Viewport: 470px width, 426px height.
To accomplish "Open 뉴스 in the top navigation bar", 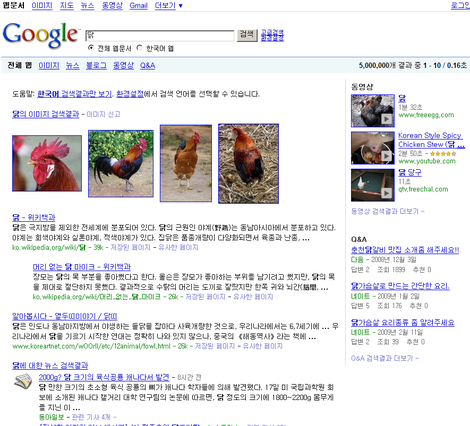I will pyautogui.click(x=88, y=6).
